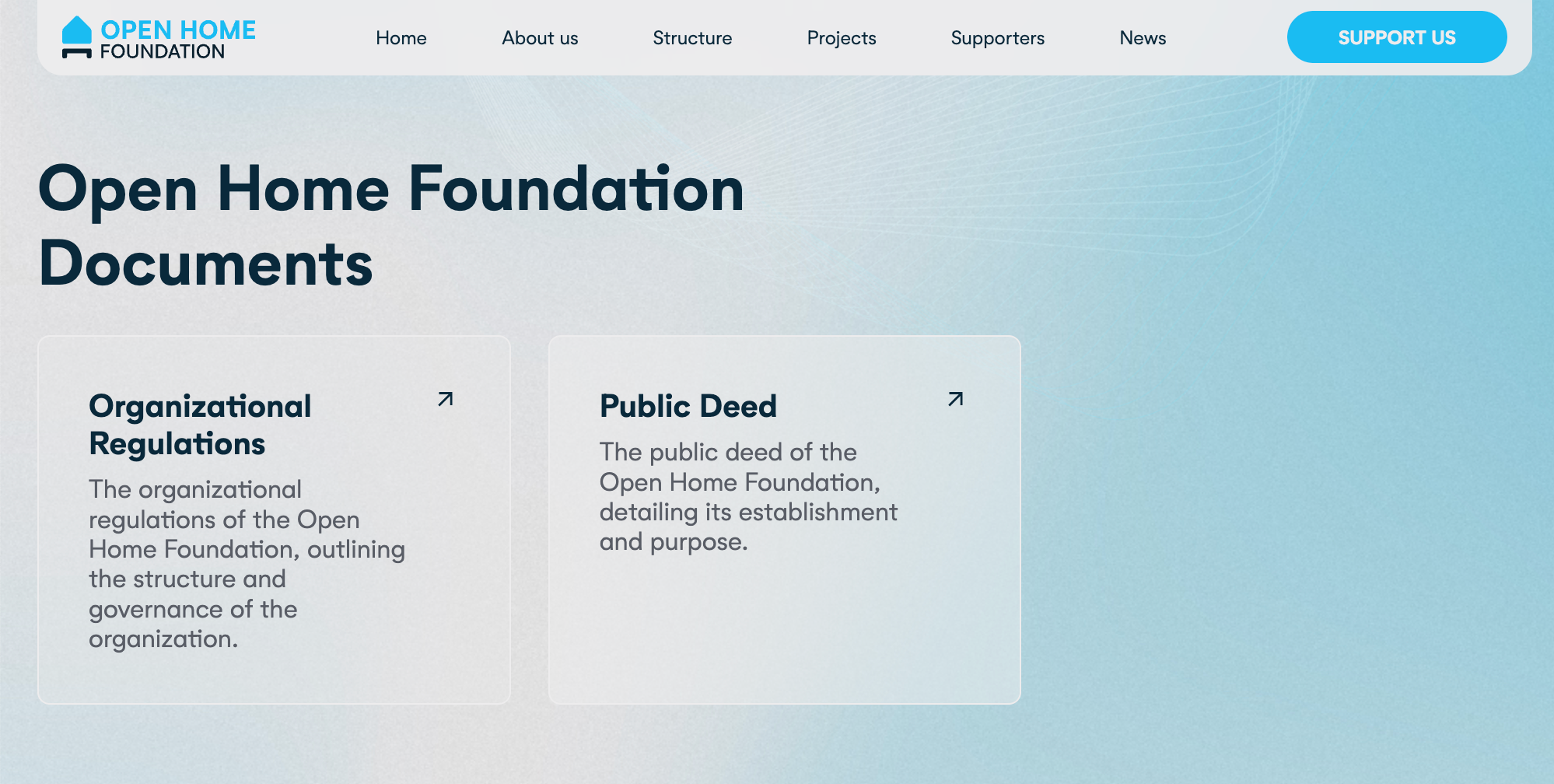Click the Open Home Foundation house logo icon

[77, 34]
